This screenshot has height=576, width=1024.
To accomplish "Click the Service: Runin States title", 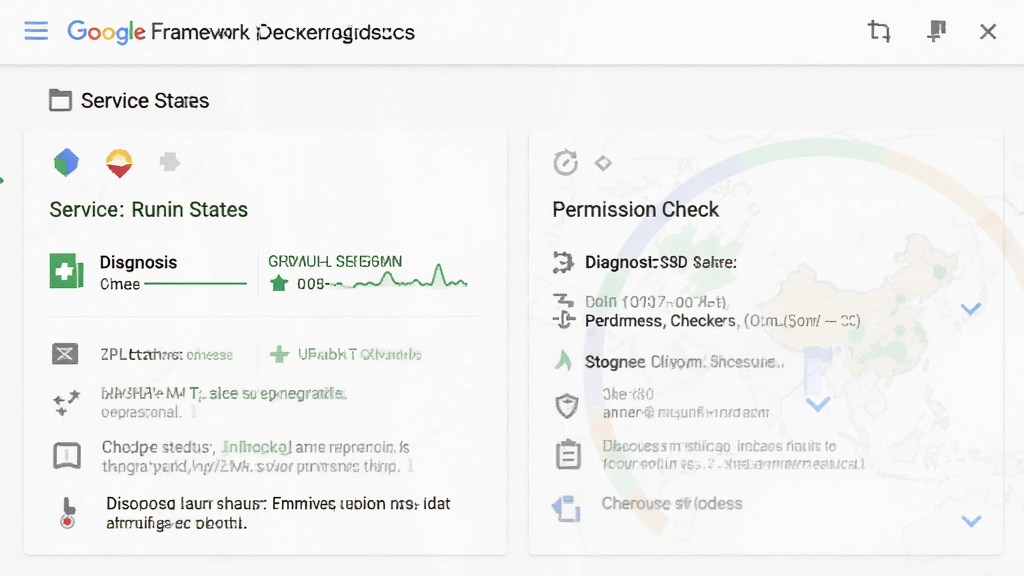I will point(149,210).
